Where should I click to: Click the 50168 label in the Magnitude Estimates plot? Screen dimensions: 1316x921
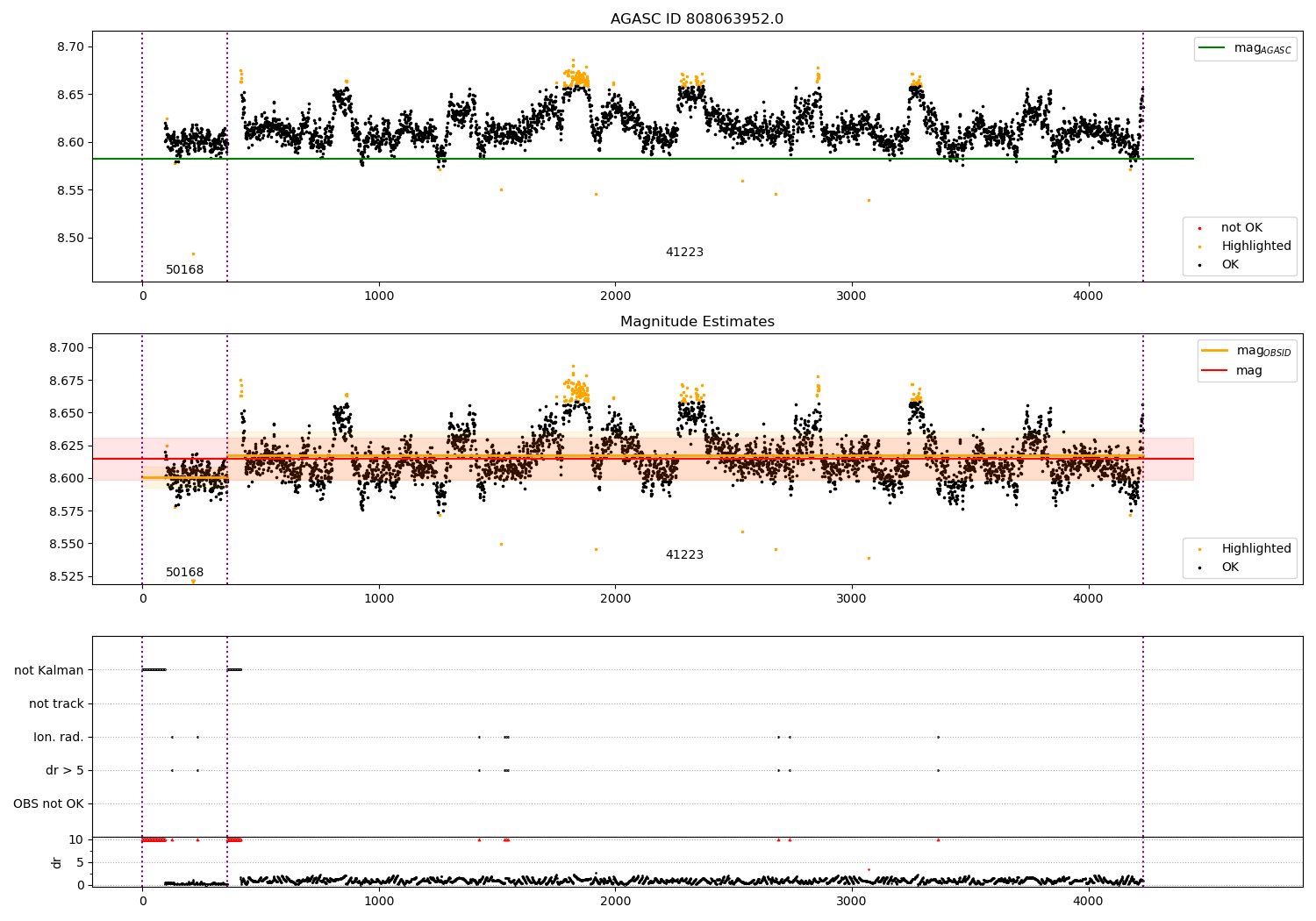coord(185,572)
